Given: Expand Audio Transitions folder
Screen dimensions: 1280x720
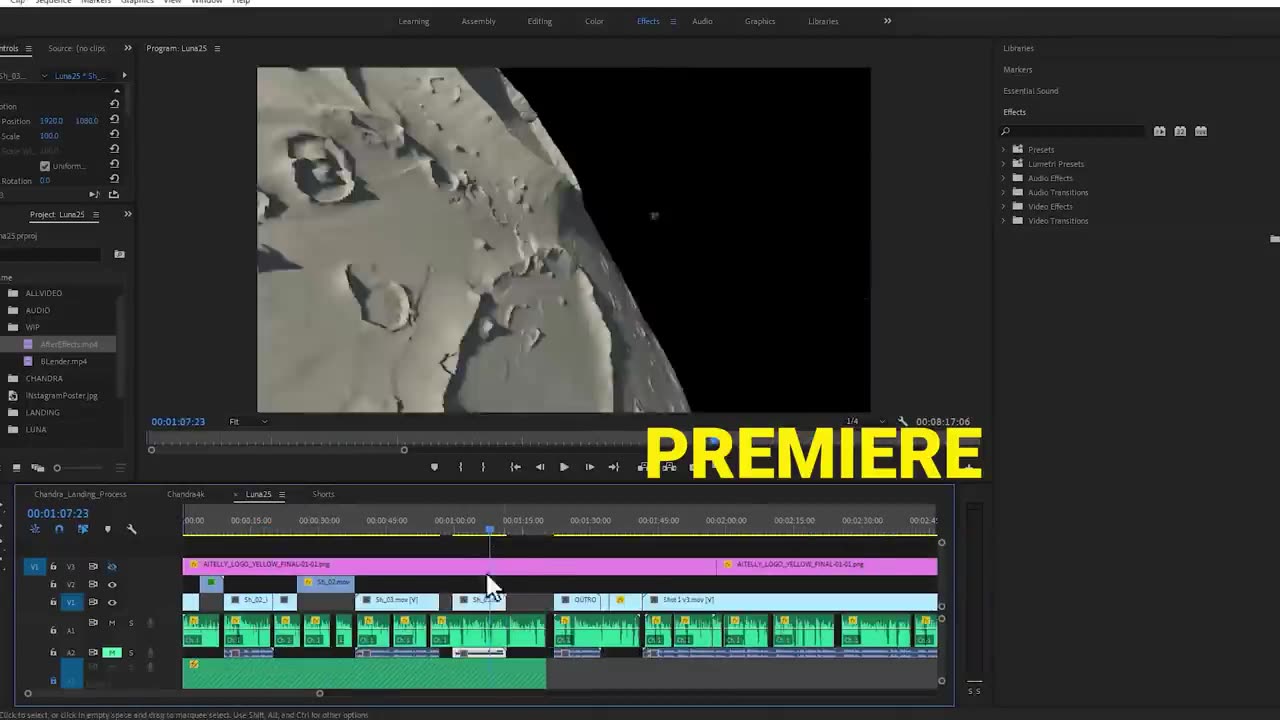Looking at the screenshot, I should pos(1004,192).
